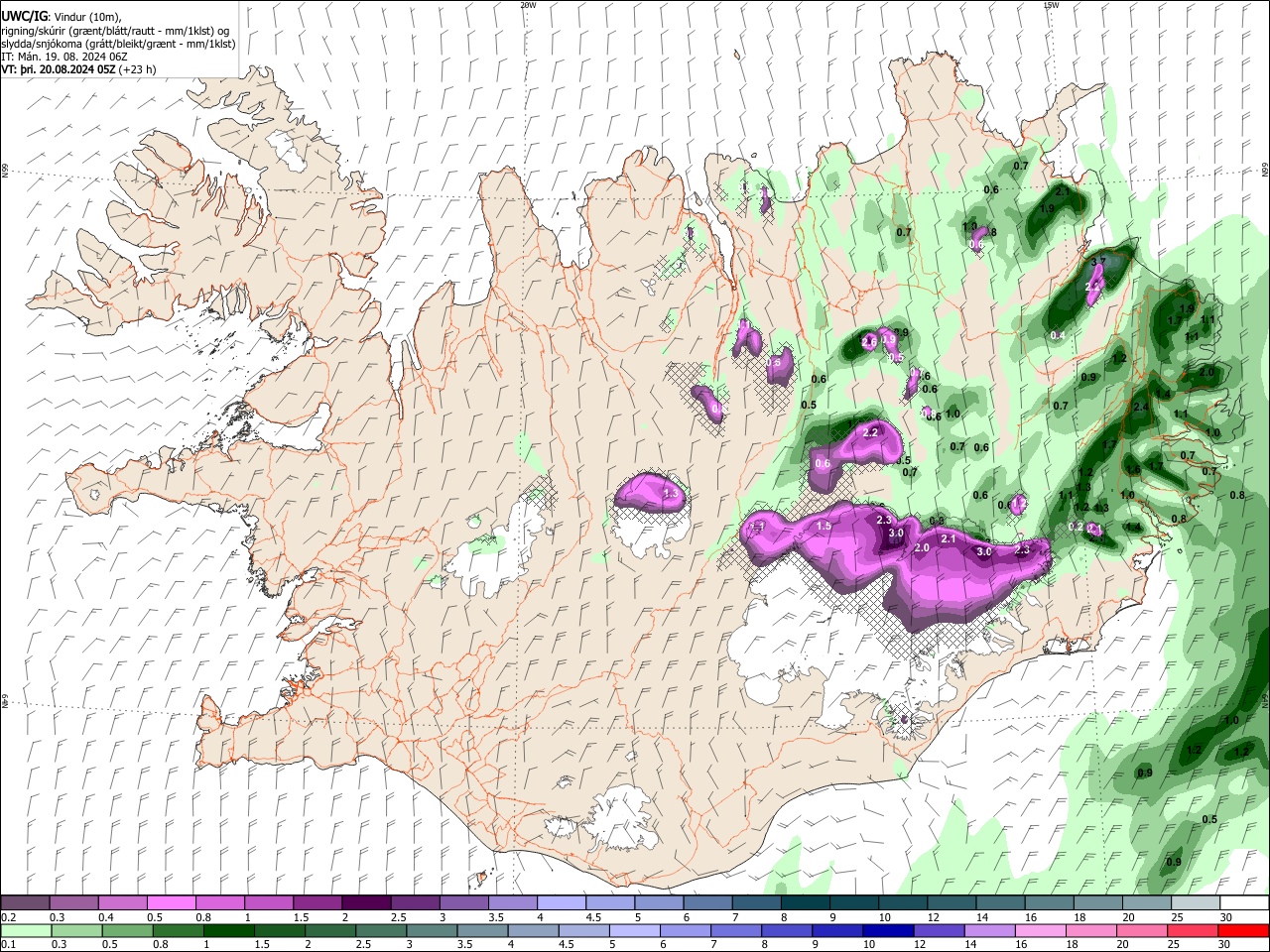
Task: Click the 2.4 precipitation value in the east
Action: (1140, 408)
